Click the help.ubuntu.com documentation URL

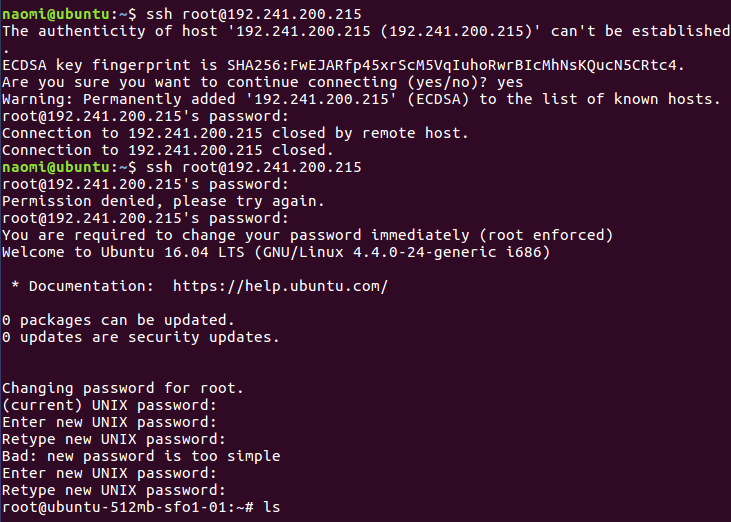[x=280, y=286]
